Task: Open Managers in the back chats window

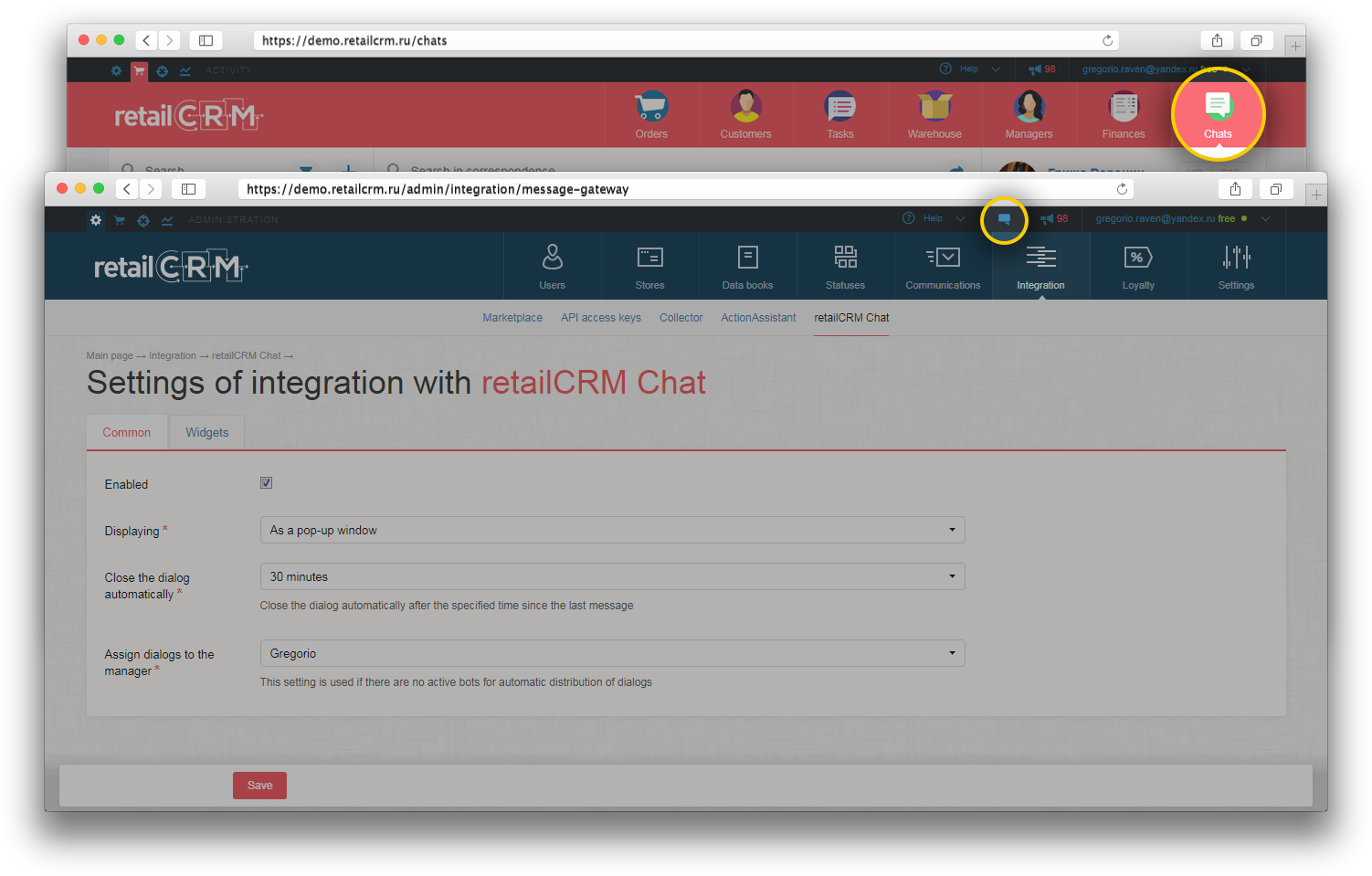Action: [1029, 115]
